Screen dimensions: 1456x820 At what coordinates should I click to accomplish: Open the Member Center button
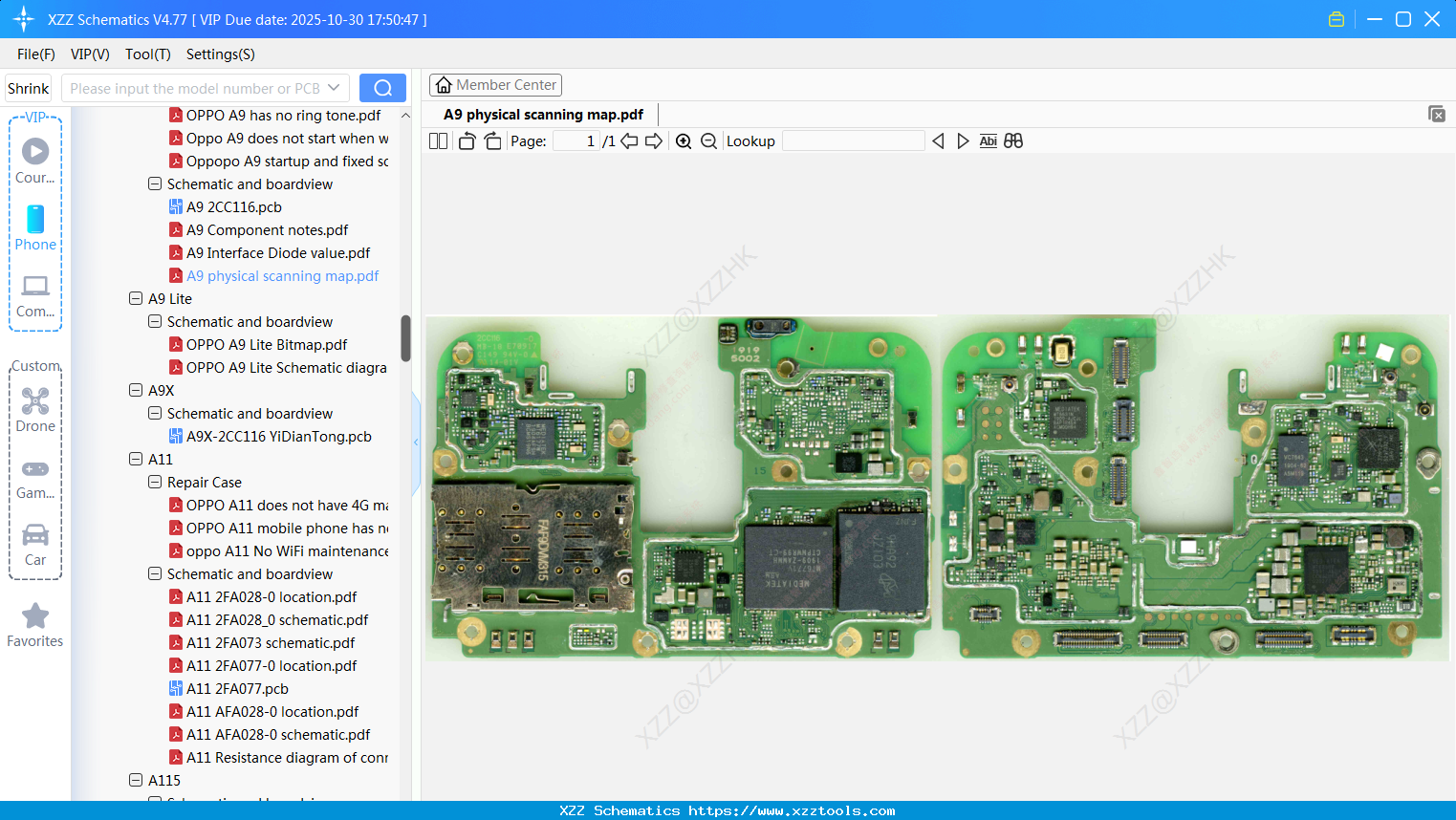click(495, 85)
